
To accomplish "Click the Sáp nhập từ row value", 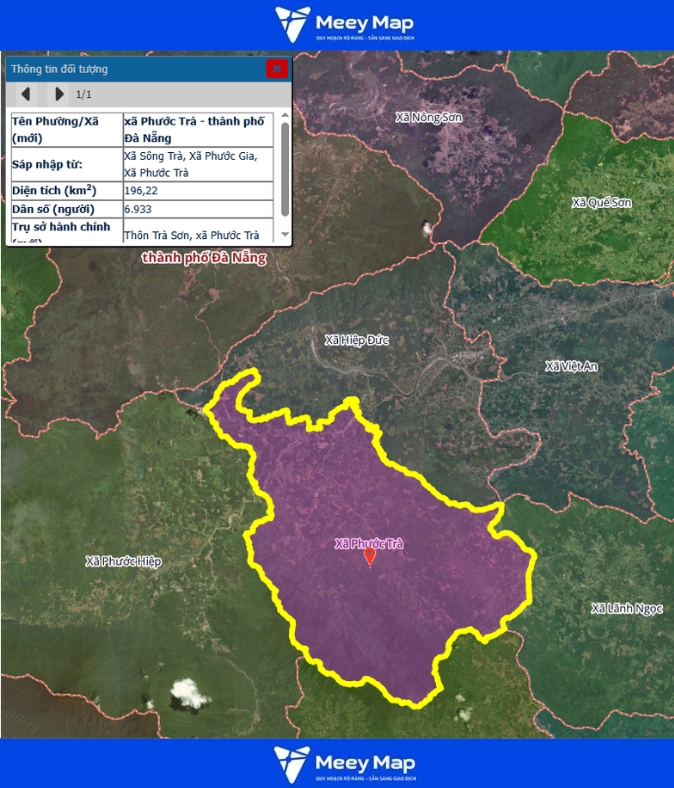I will pyautogui.click(x=196, y=164).
